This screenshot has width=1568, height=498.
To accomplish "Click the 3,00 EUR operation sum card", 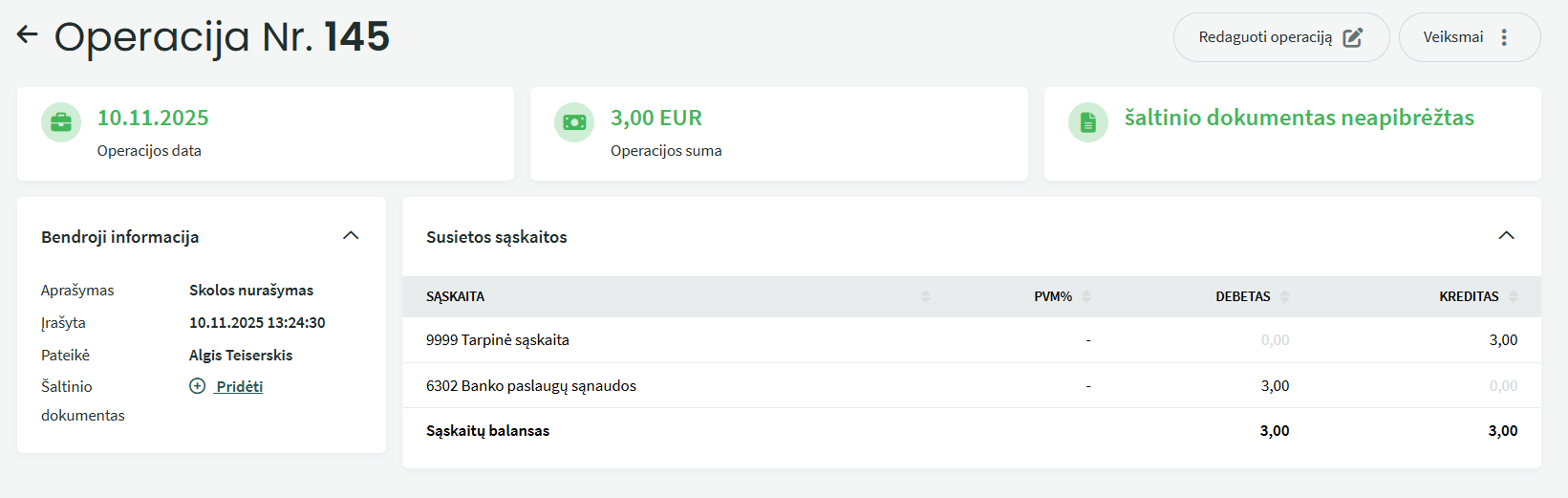I will point(779,134).
